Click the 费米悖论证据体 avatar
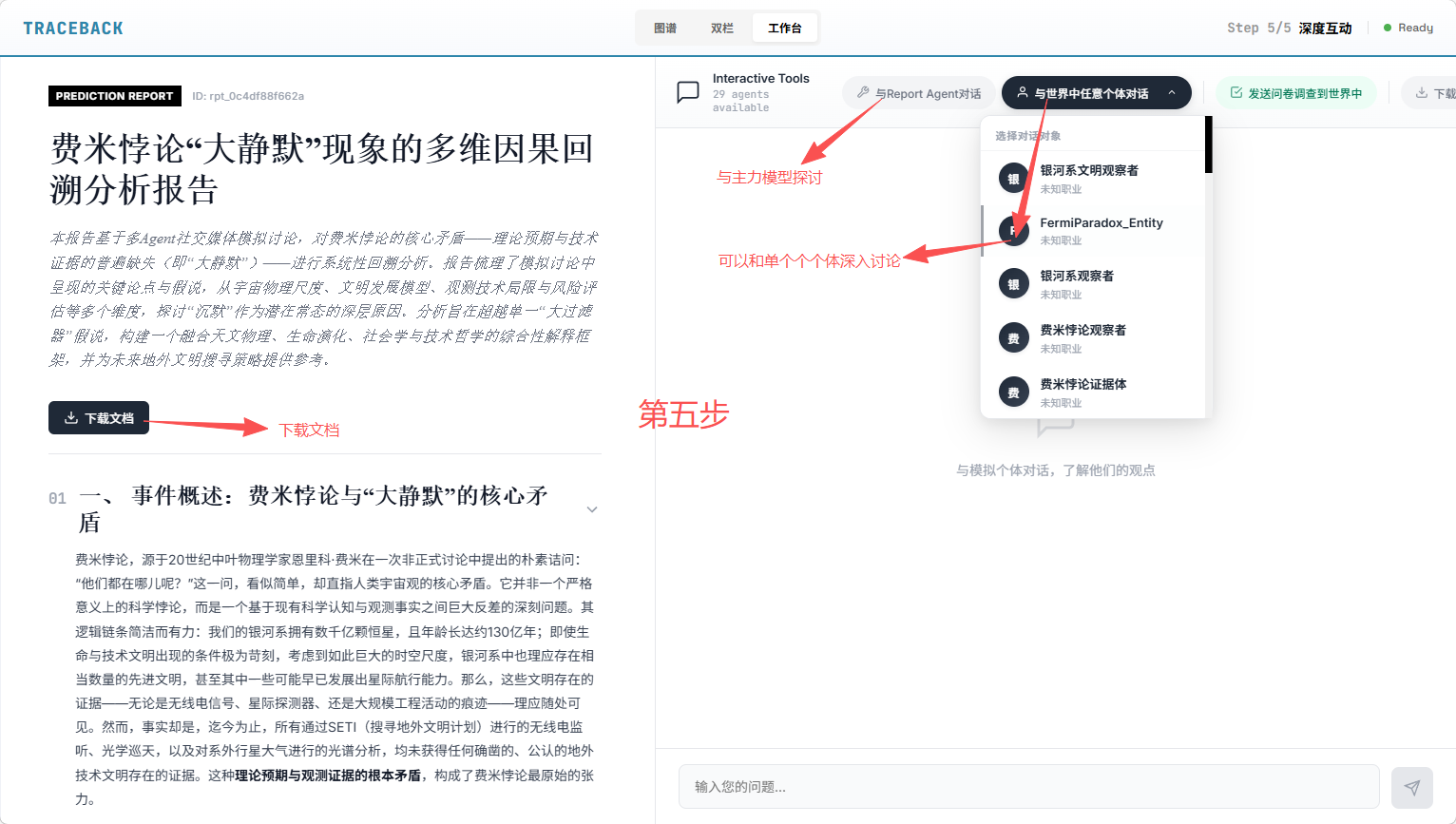 [x=1013, y=391]
